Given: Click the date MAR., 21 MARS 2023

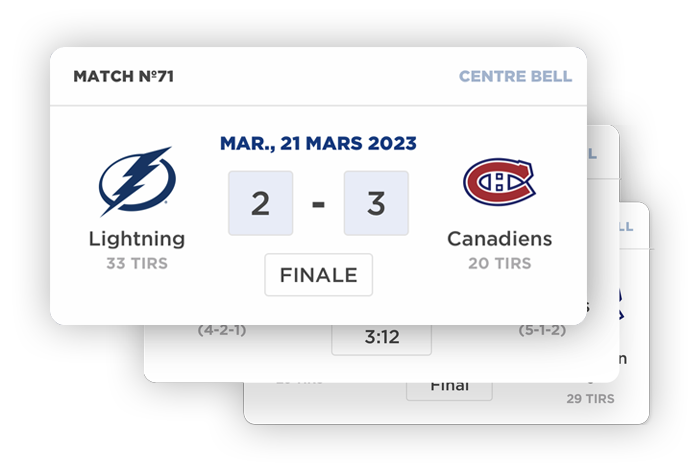Looking at the screenshot, I should tap(318, 144).
